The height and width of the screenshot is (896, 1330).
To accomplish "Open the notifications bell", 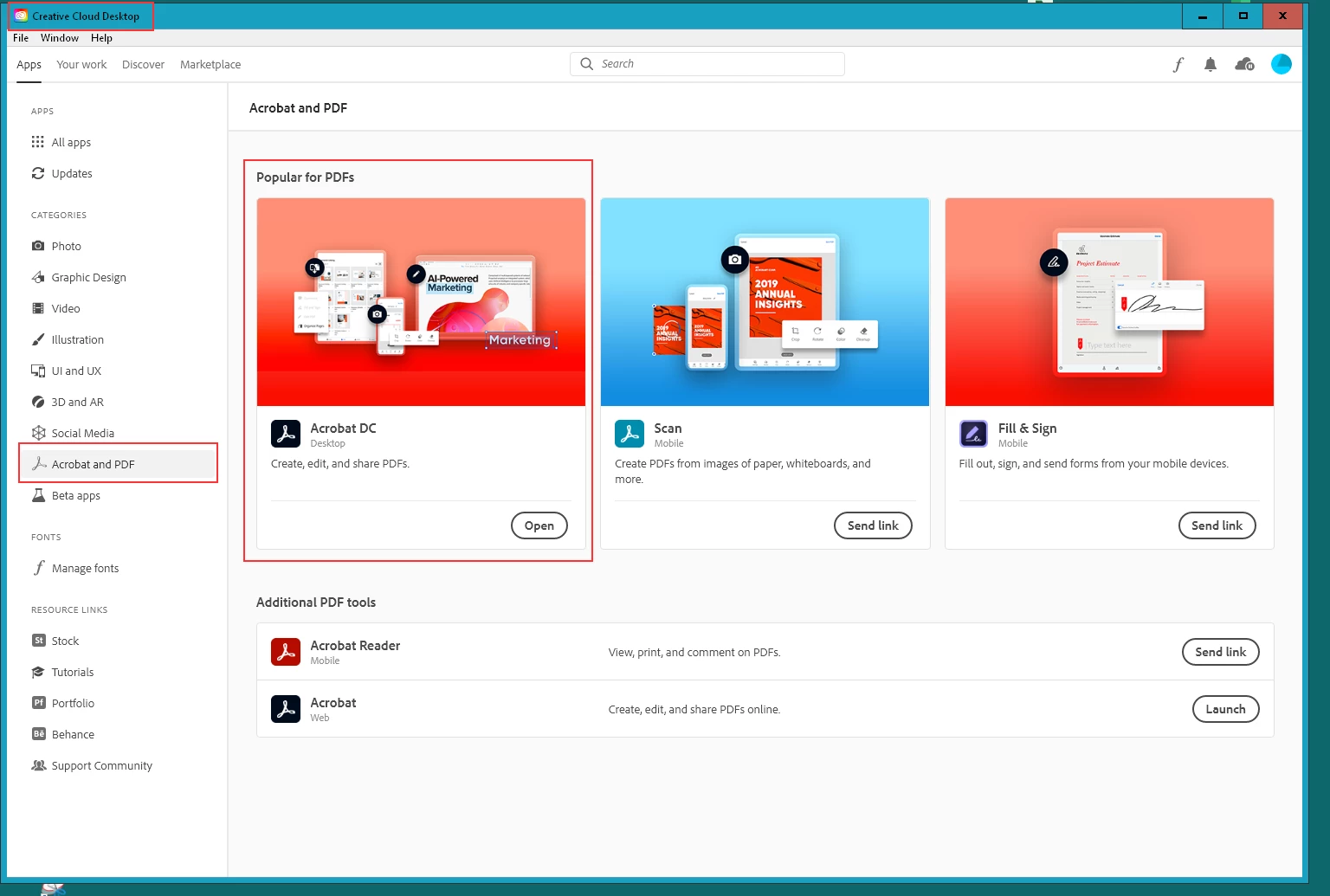I will [x=1211, y=64].
